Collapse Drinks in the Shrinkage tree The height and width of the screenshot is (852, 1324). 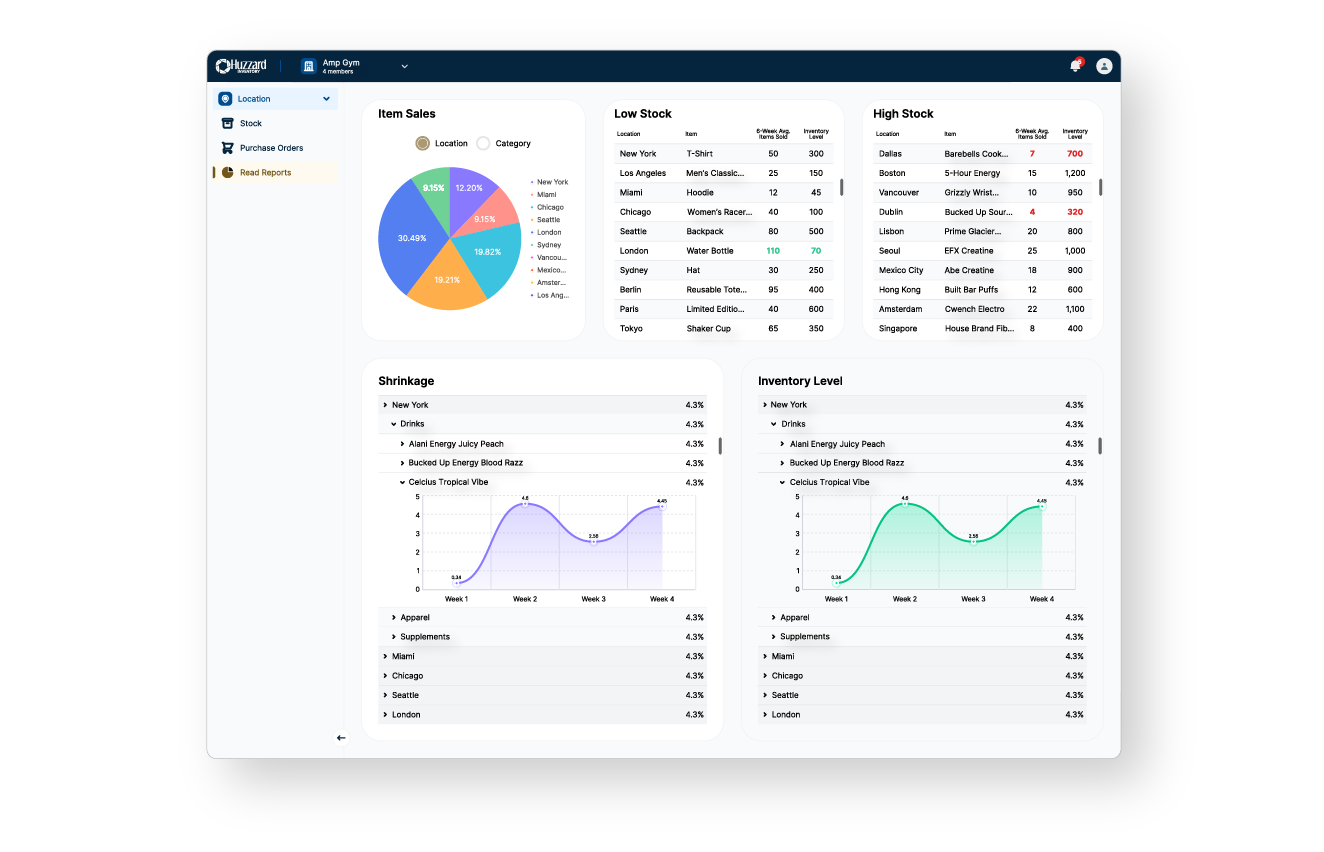point(394,424)
